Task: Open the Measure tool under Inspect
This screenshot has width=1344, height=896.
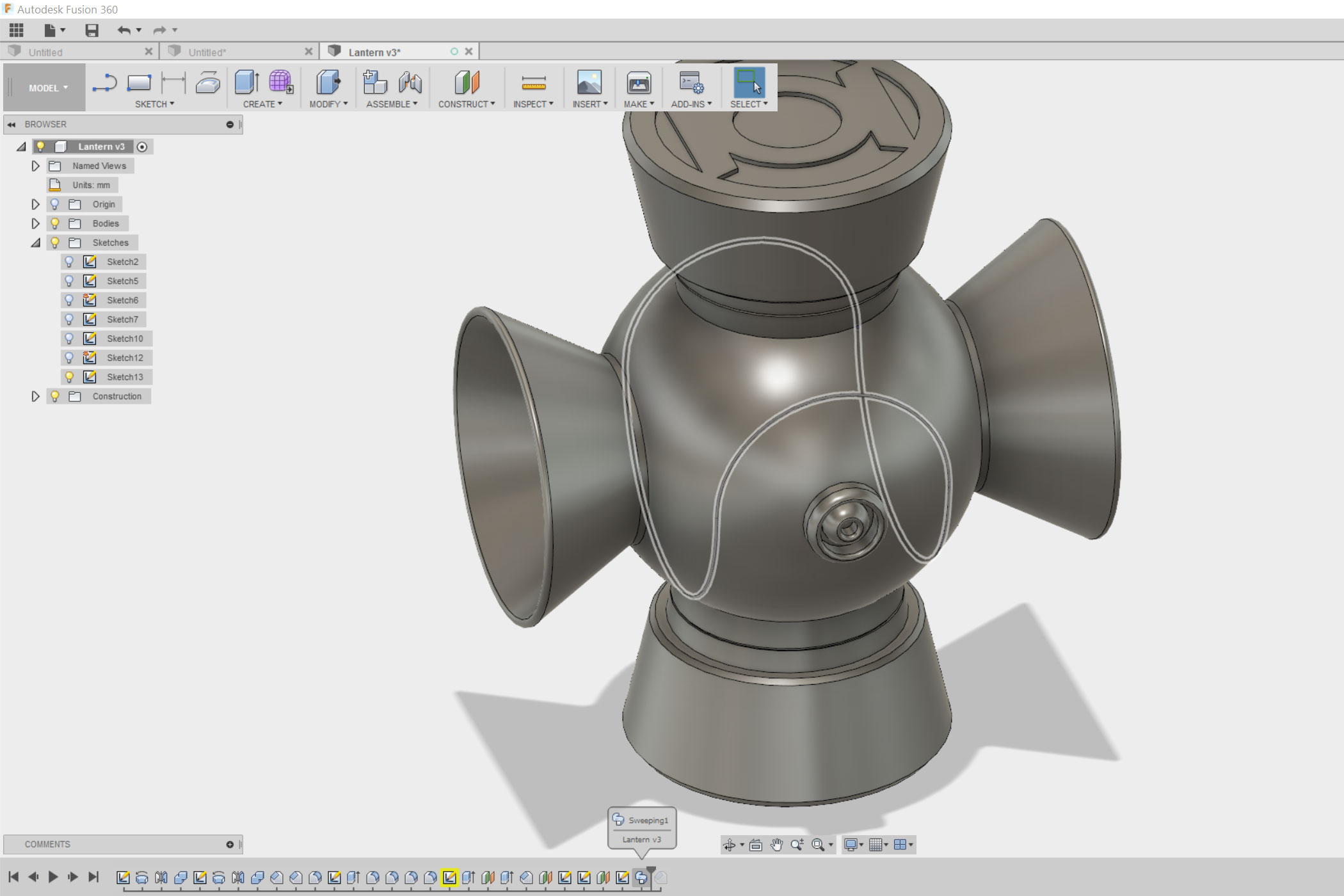Action: (x=533, y=83)
